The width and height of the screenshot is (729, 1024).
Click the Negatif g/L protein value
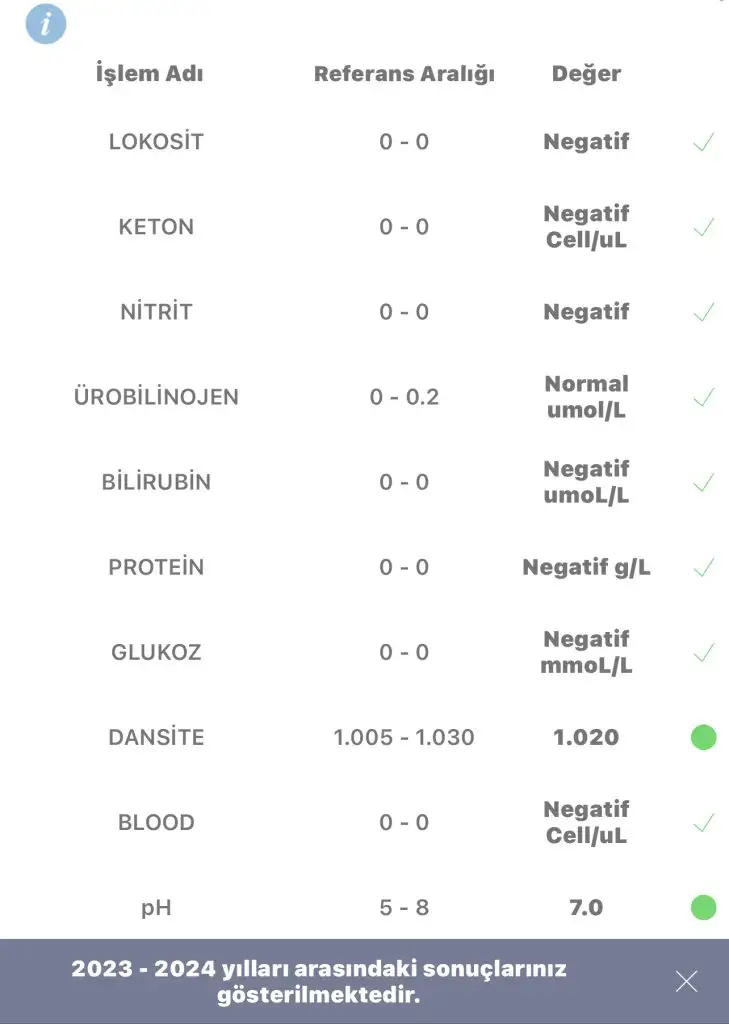[586, 568]
